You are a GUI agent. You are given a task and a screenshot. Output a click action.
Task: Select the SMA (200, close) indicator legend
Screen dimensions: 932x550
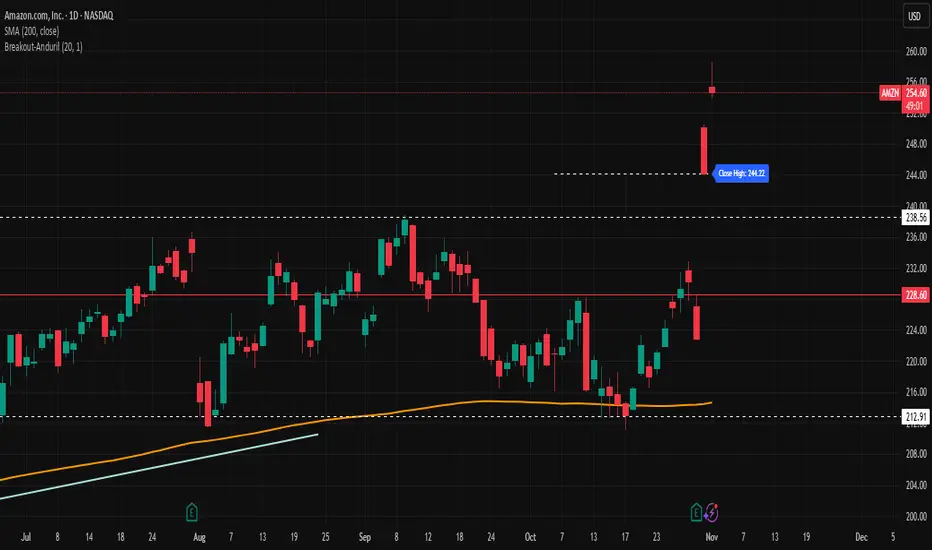tap(32, 31)
